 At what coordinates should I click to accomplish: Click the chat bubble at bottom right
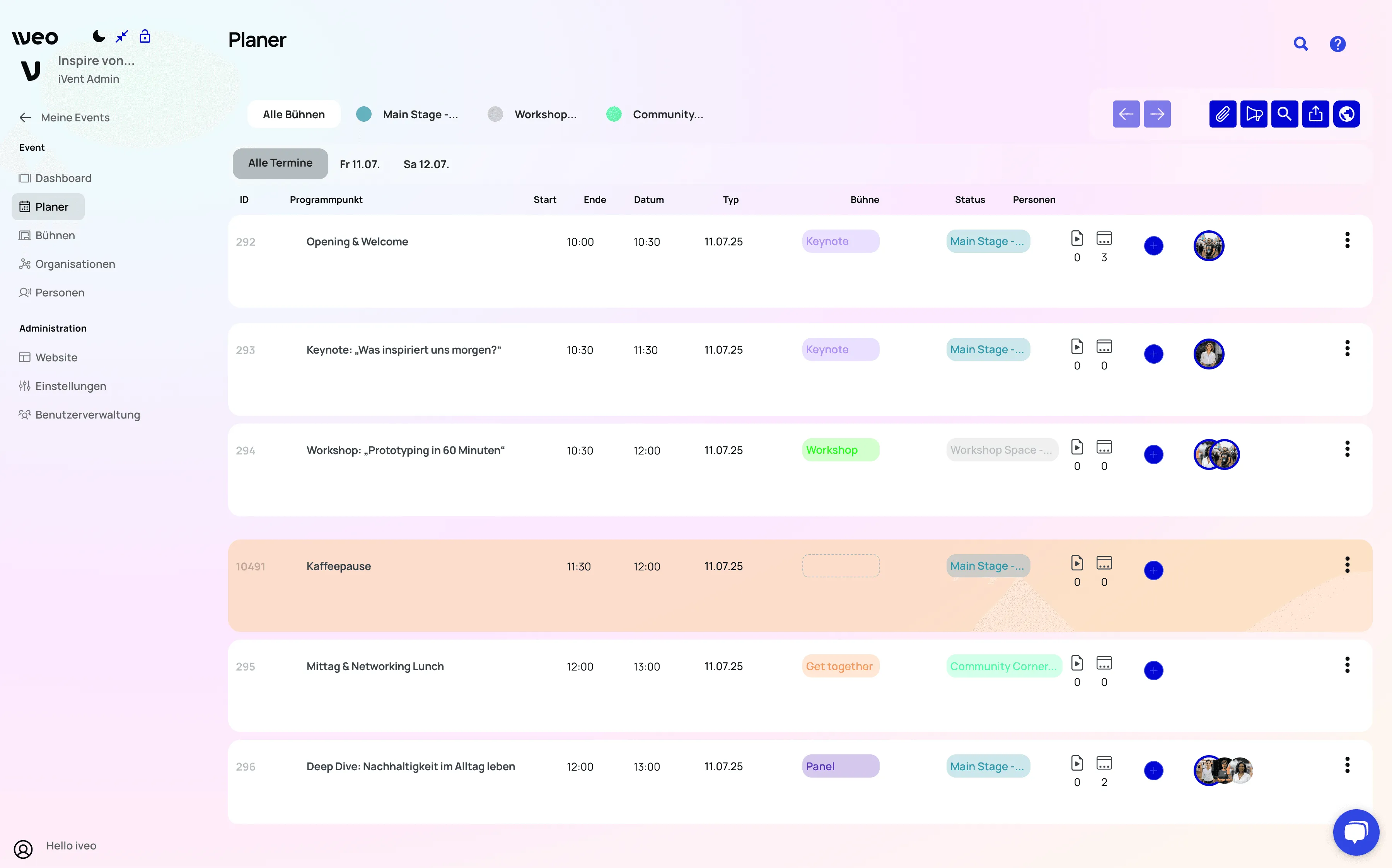tap(1356, 832)
